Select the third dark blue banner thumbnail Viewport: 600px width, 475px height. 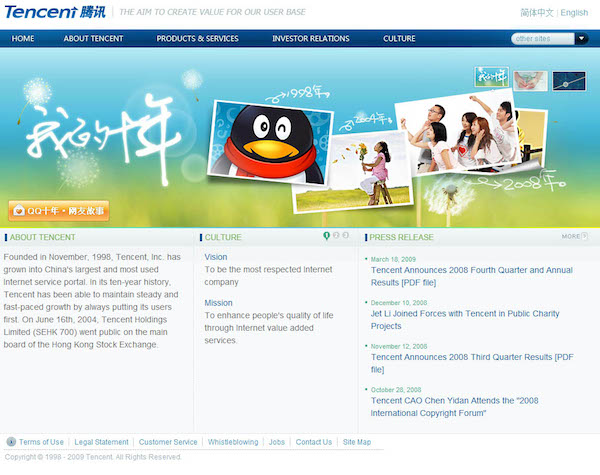[569, 80]
